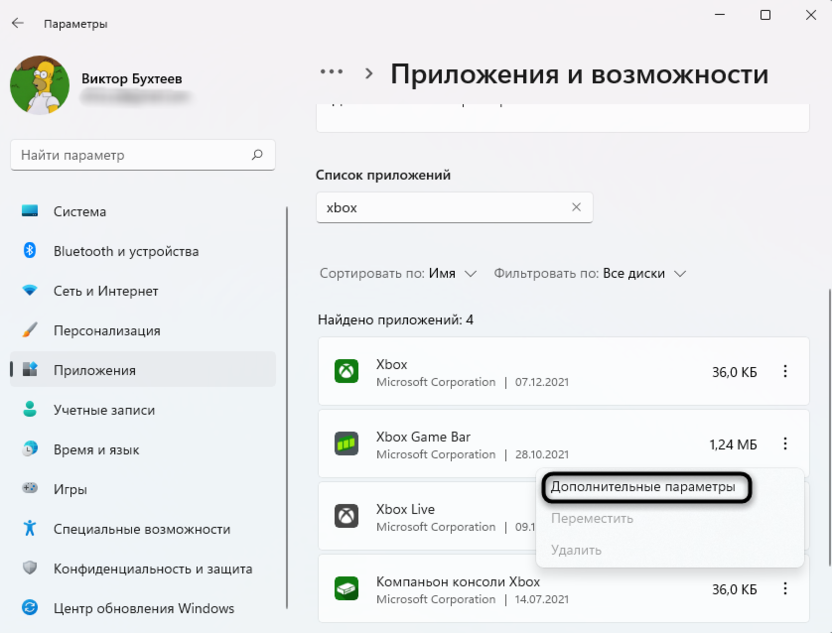Expand breadcrumb ellipsis menu
Screen dimensions: 832x633
pos(332,72)
